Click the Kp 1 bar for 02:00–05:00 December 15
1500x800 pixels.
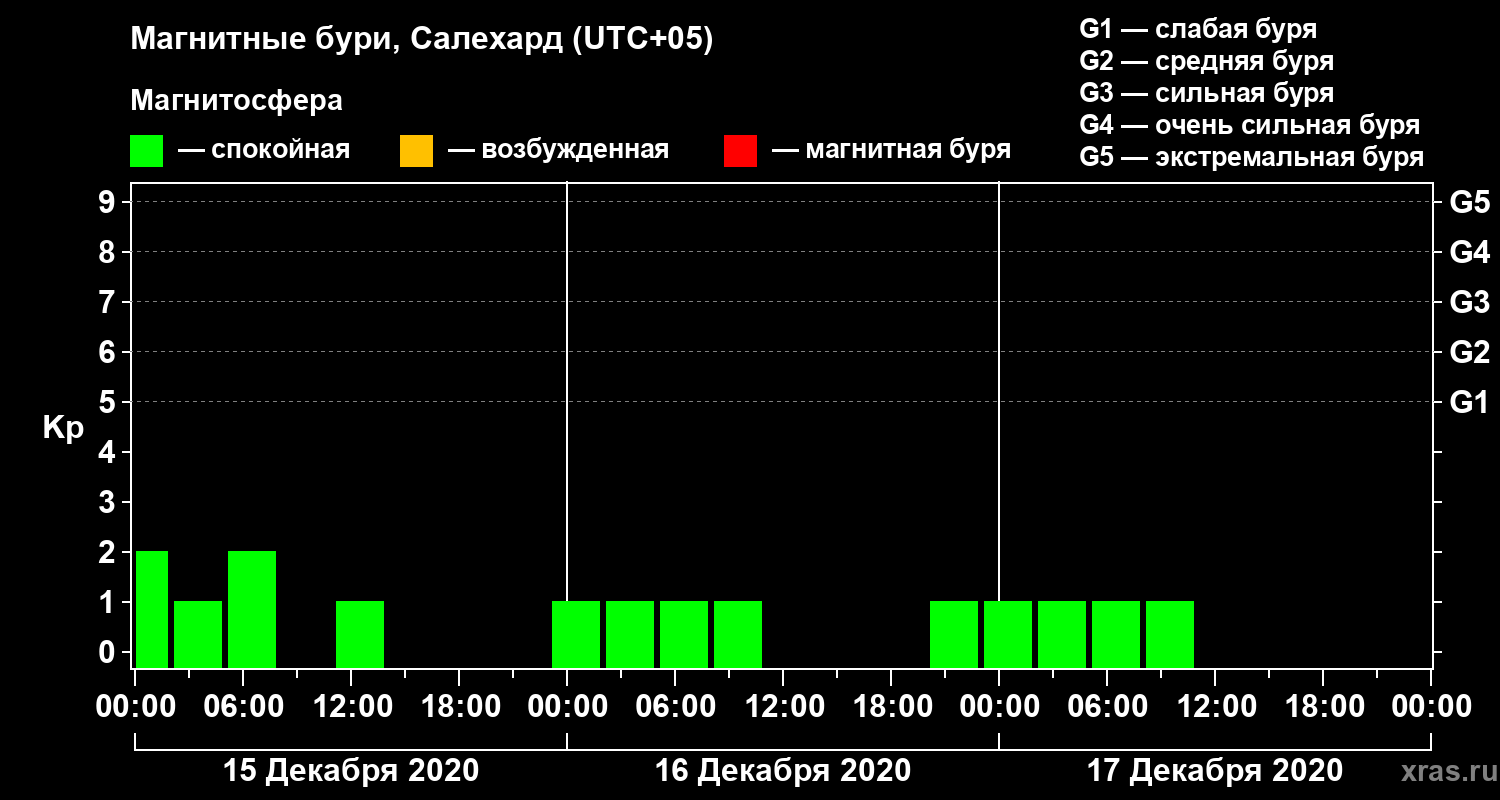[x=198, y=634]
